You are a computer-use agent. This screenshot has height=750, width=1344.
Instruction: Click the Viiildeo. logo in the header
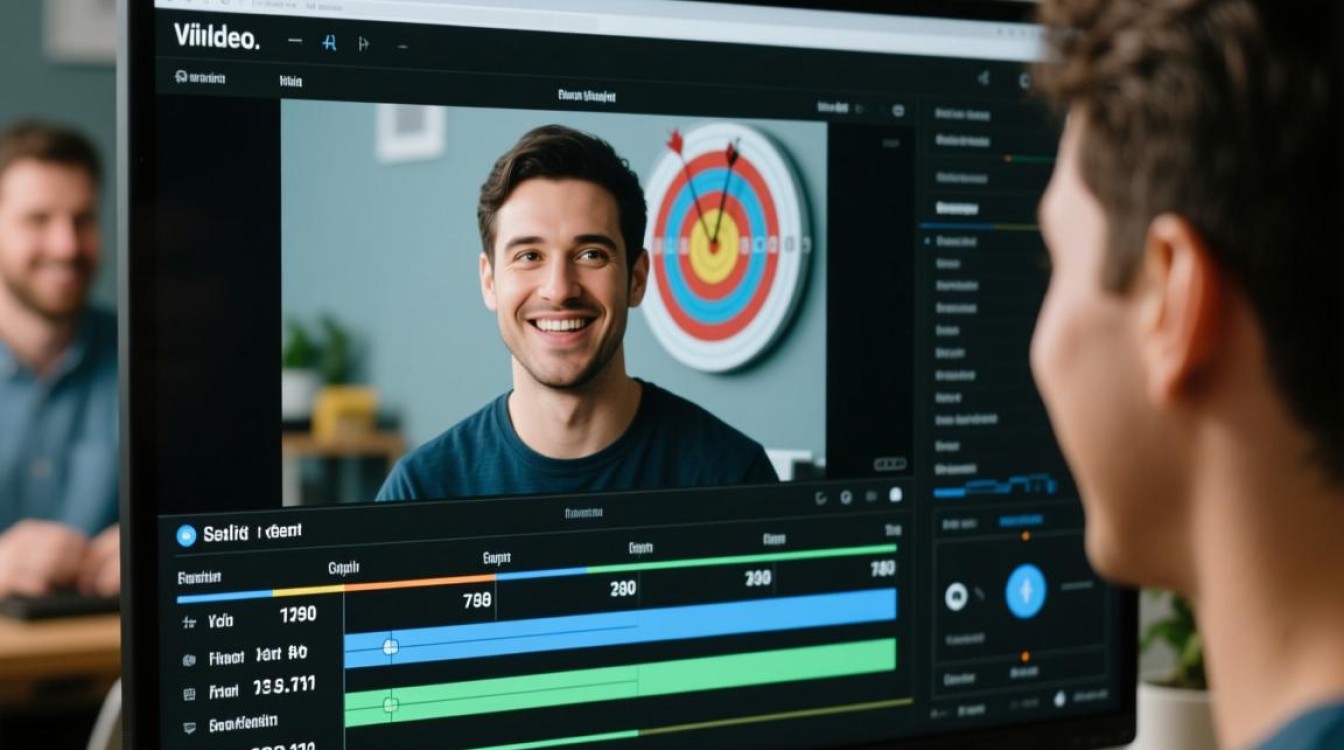217,37
